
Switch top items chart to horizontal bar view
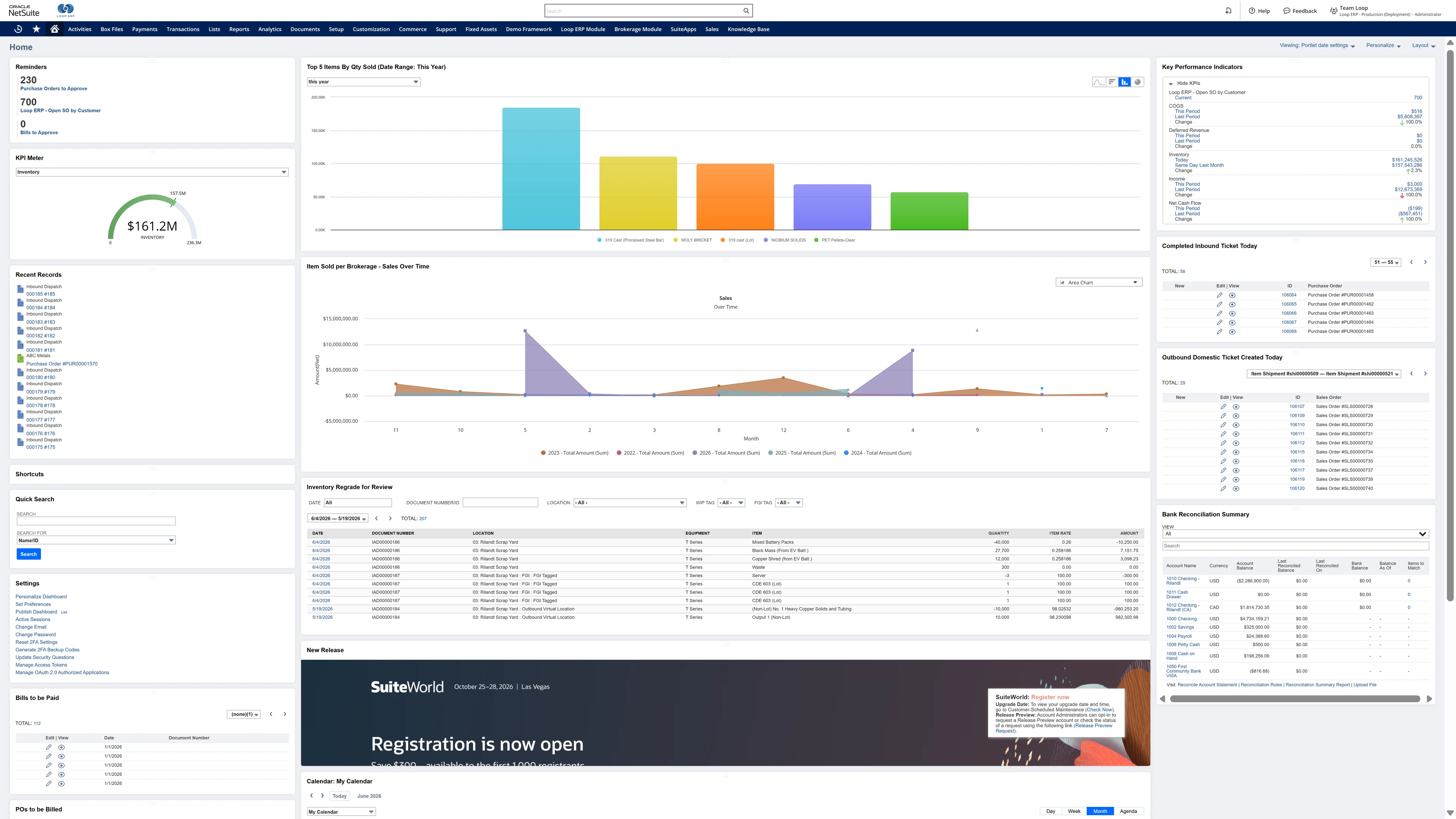tap(1112, 82)
